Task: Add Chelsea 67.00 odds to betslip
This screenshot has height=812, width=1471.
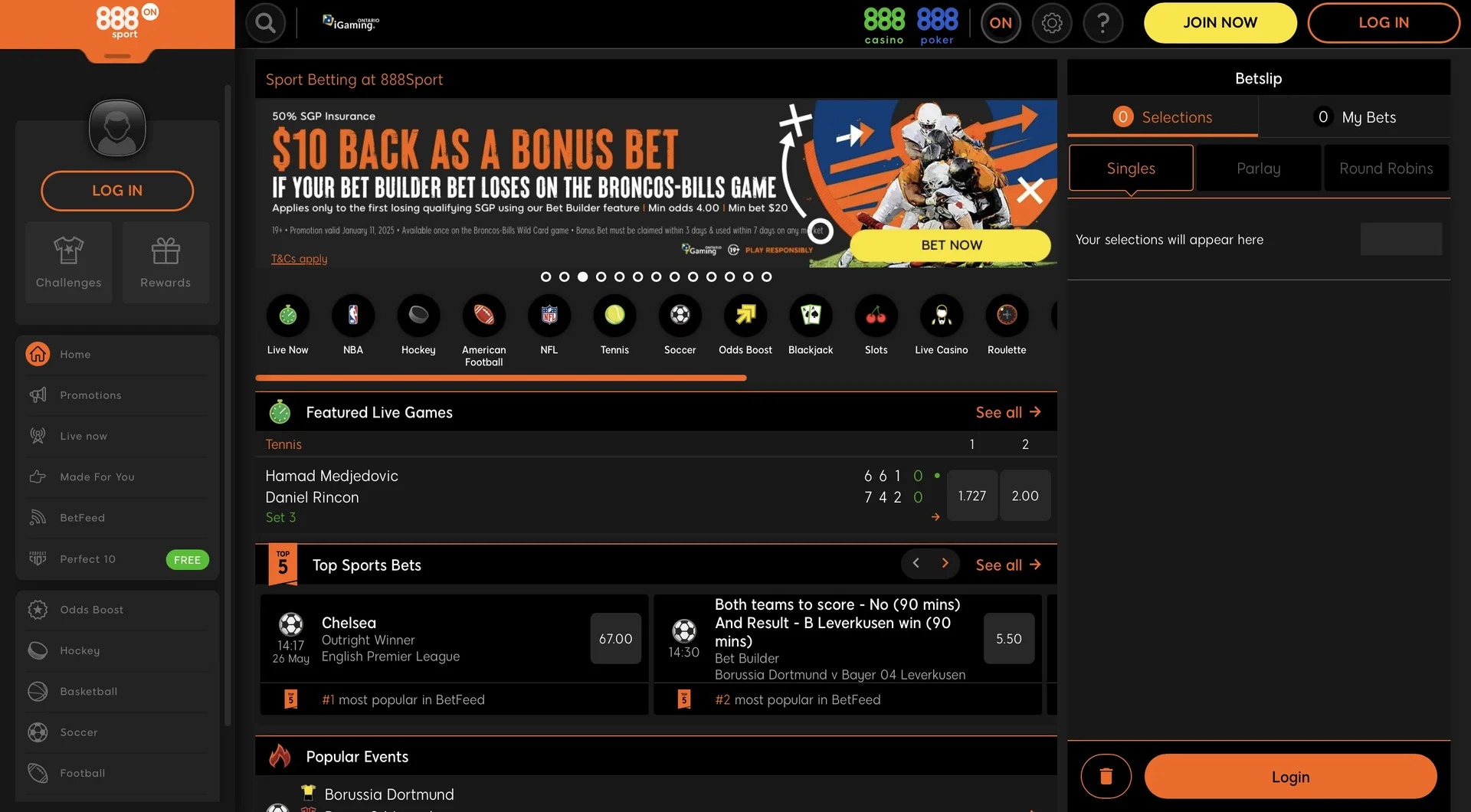Action: (x=615, y=639)
